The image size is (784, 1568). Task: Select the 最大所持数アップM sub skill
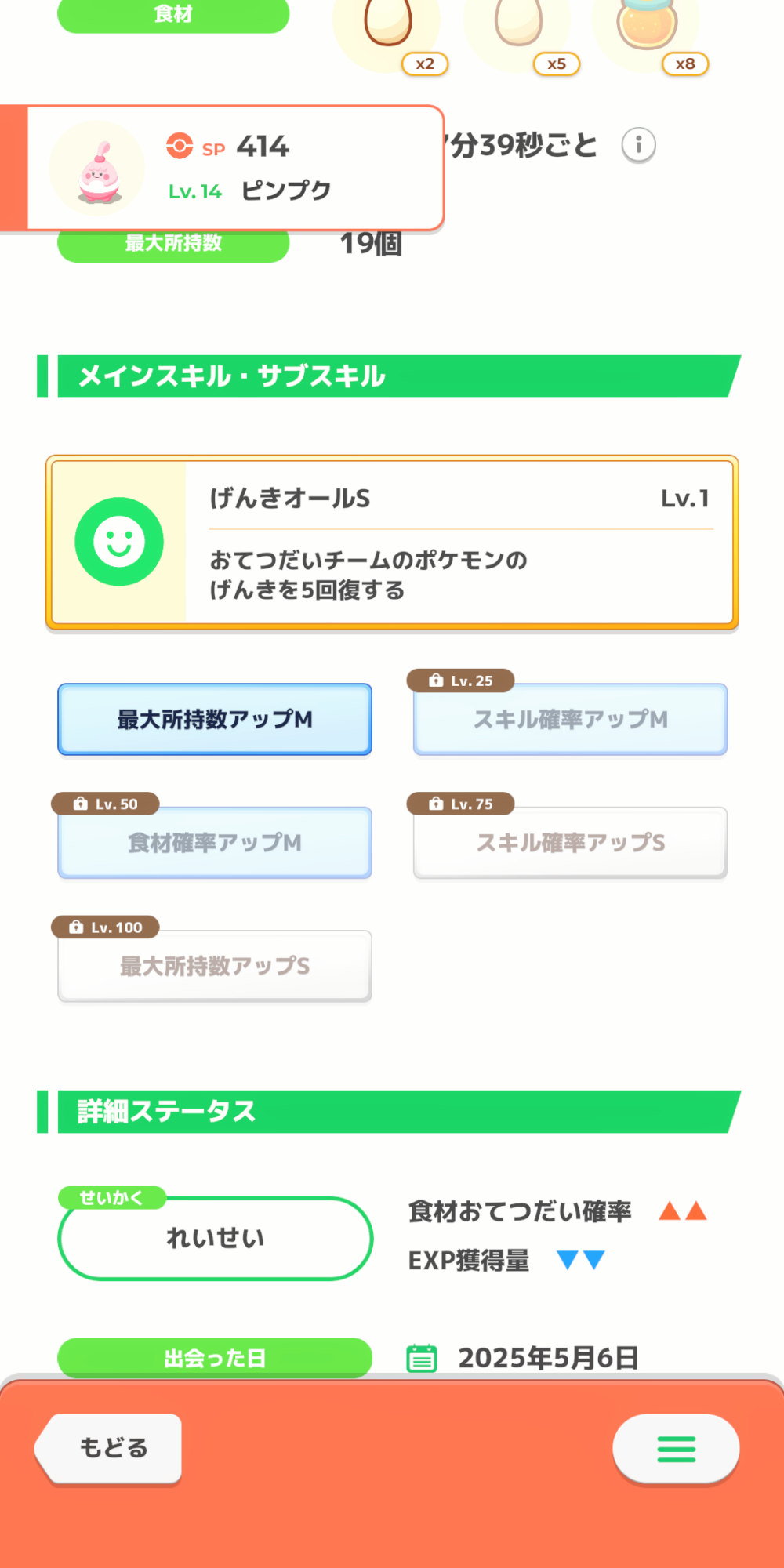[x=215, y=719]
